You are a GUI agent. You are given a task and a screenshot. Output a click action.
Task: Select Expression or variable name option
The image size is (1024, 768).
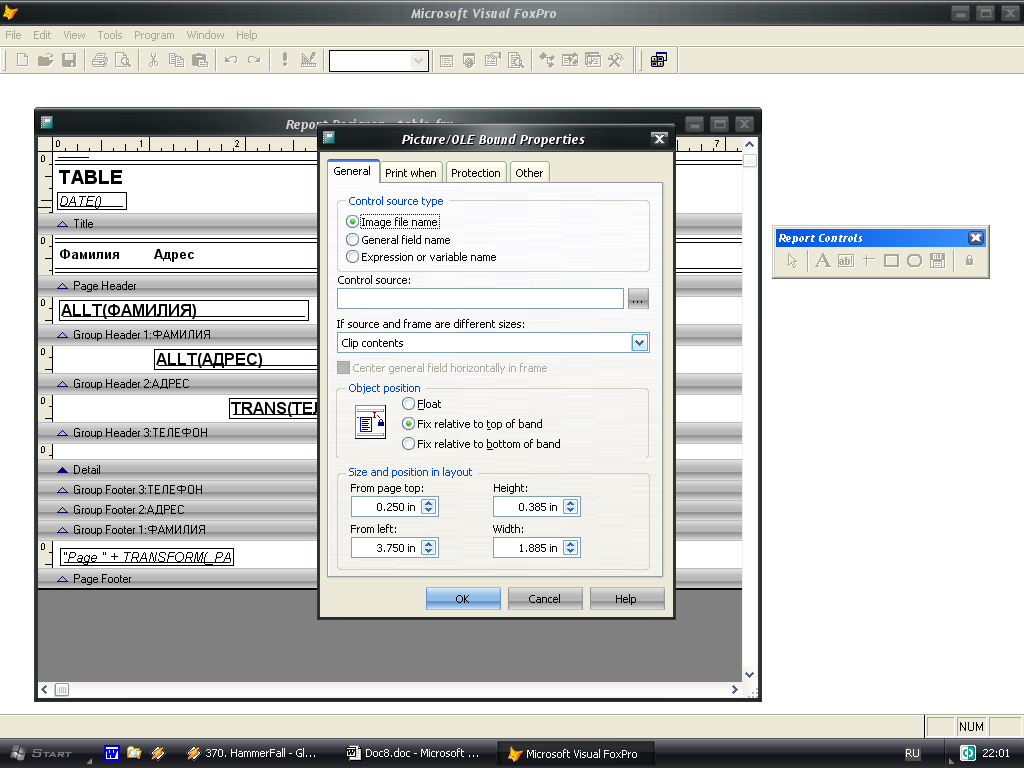point(353,257)
